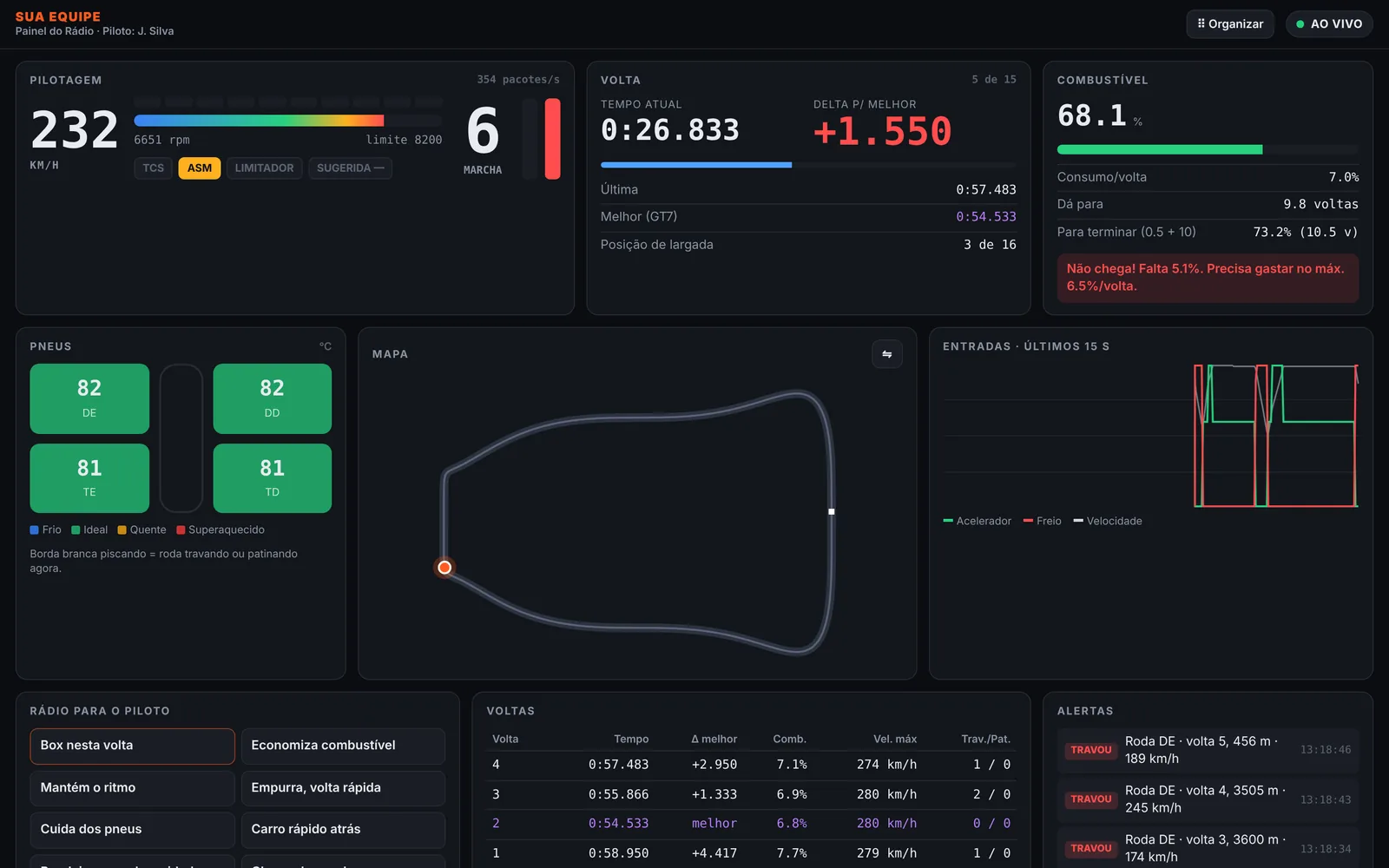Select lap 3 row with time 0:55.866
Screen dimensions: 1389x868
pos(751,794)
